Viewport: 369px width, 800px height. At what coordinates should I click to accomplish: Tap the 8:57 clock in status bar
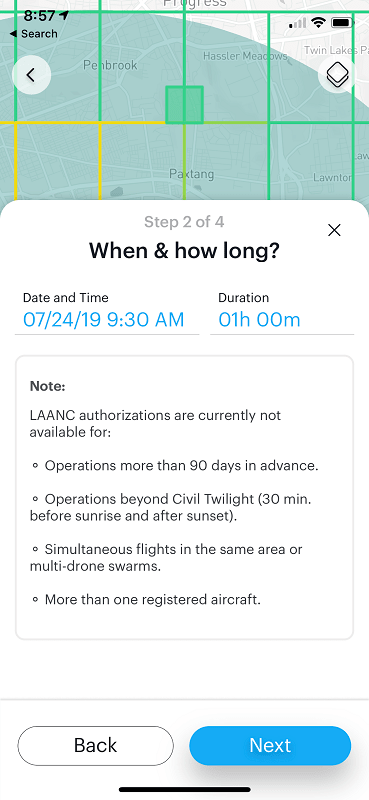pyautogui.click(x=41, y=16)
